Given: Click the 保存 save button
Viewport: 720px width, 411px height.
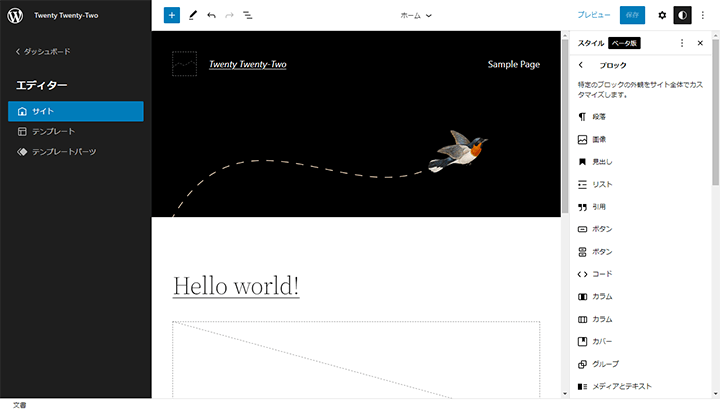Looking at the screenshot, I should pyautogui.click(x=632, y=16).
